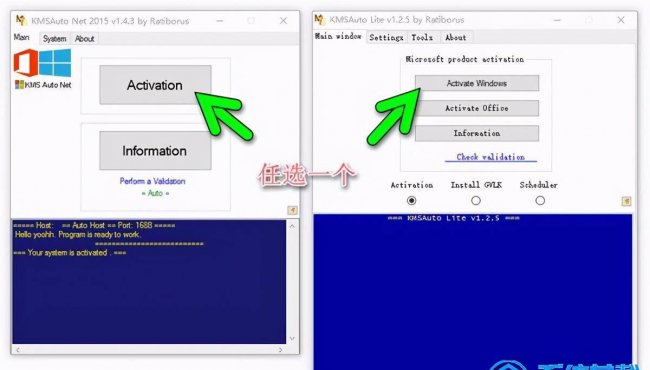Image resolution: width=650 pixels, height=370 pixels.
Task: Click the KMSAuto Net title bar app icon
Action: [21, 20]
